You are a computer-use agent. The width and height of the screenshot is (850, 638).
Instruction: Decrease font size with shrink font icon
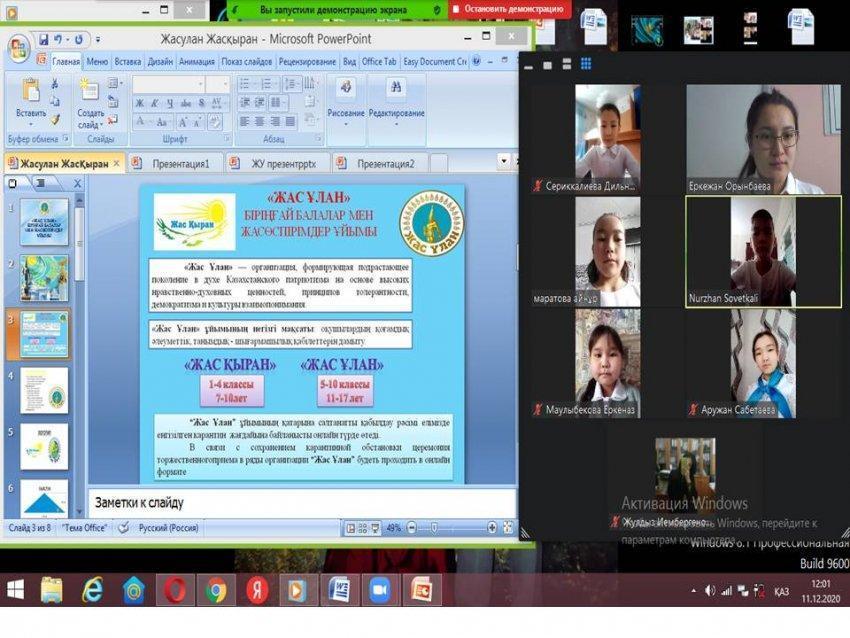point(197,122)
